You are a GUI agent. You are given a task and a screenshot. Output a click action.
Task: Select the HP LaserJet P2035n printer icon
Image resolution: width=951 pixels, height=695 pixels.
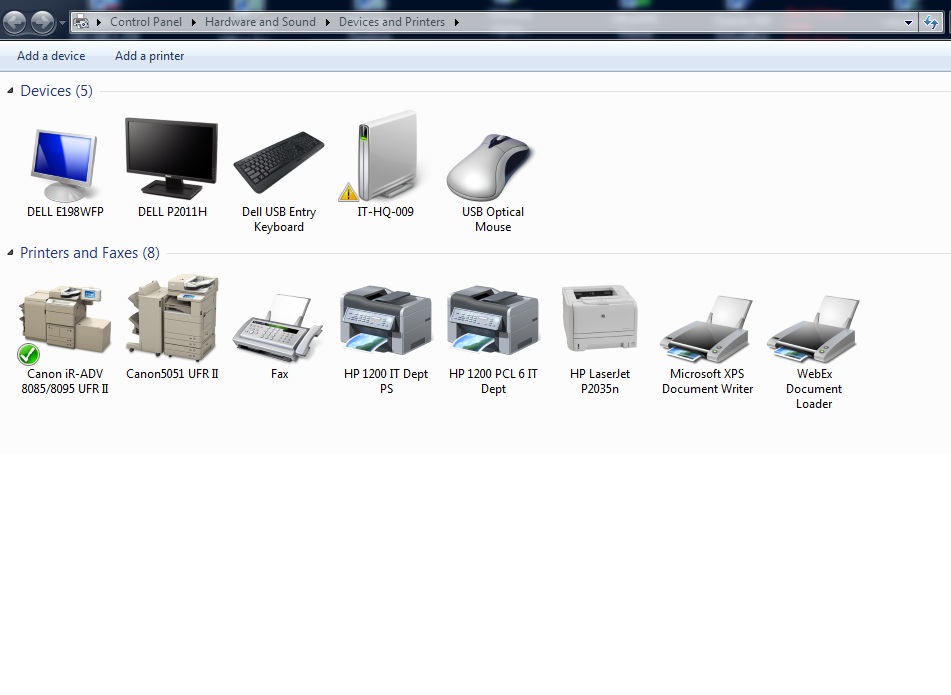click(600, 318)
